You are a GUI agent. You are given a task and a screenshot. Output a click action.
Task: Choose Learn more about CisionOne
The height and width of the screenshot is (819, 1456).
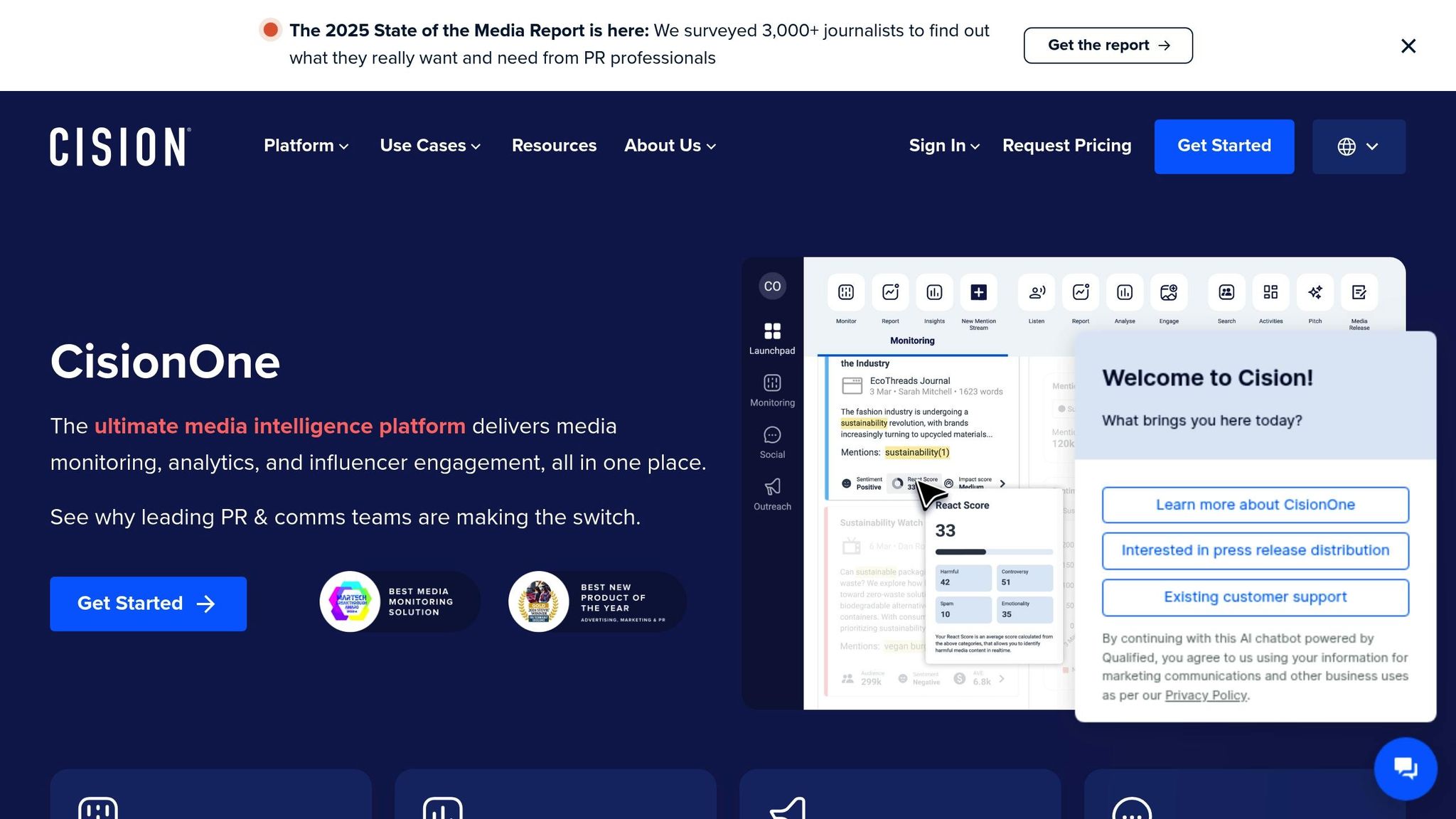tap(1255, 505)
